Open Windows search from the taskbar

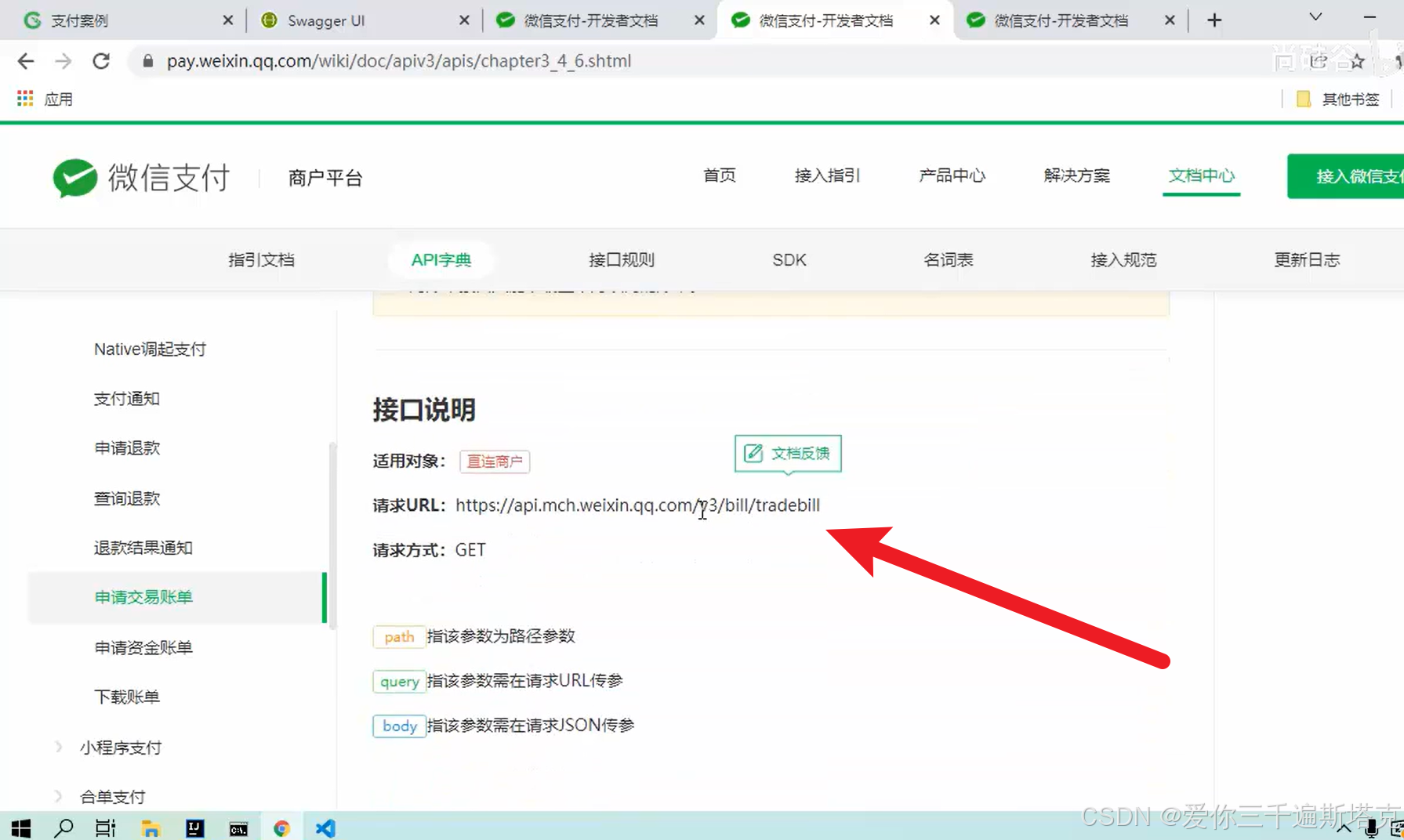(x=63, y=827)
